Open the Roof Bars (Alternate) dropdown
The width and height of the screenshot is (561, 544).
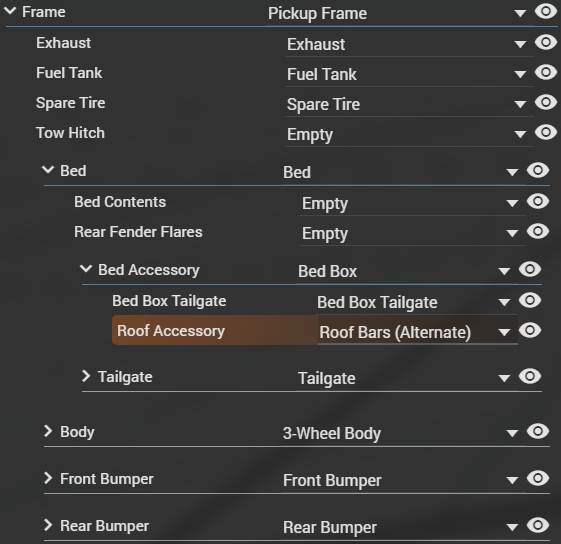[x=418, y=332]
